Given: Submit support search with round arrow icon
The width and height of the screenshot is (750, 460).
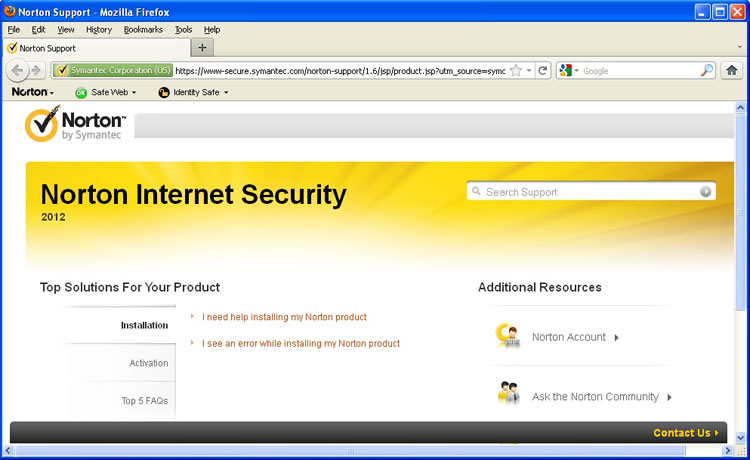Looking at the screenshot, I should (706, 192).
